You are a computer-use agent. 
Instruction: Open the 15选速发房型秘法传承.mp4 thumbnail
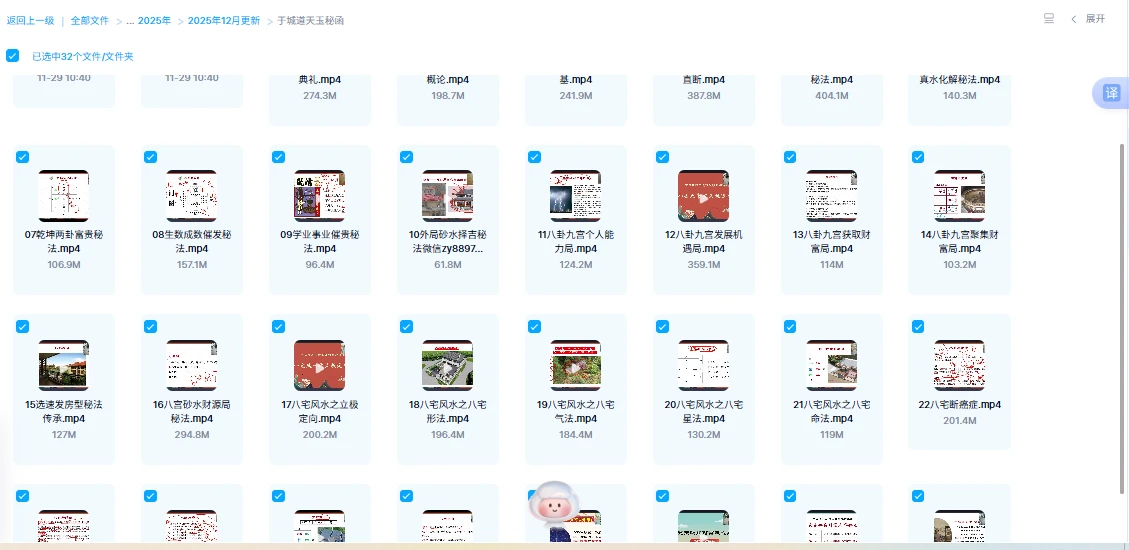pos(63,365)
